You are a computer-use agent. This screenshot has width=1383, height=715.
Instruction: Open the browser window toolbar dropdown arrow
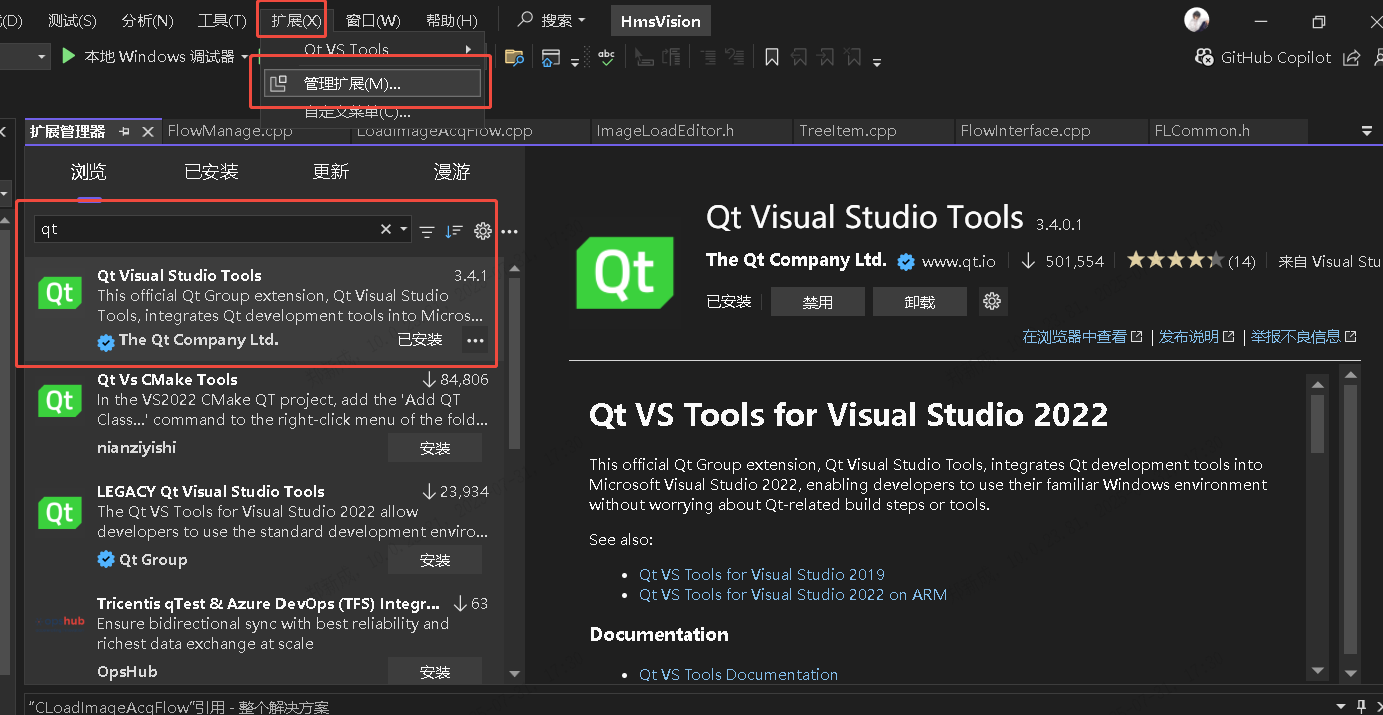pos(575,63)
